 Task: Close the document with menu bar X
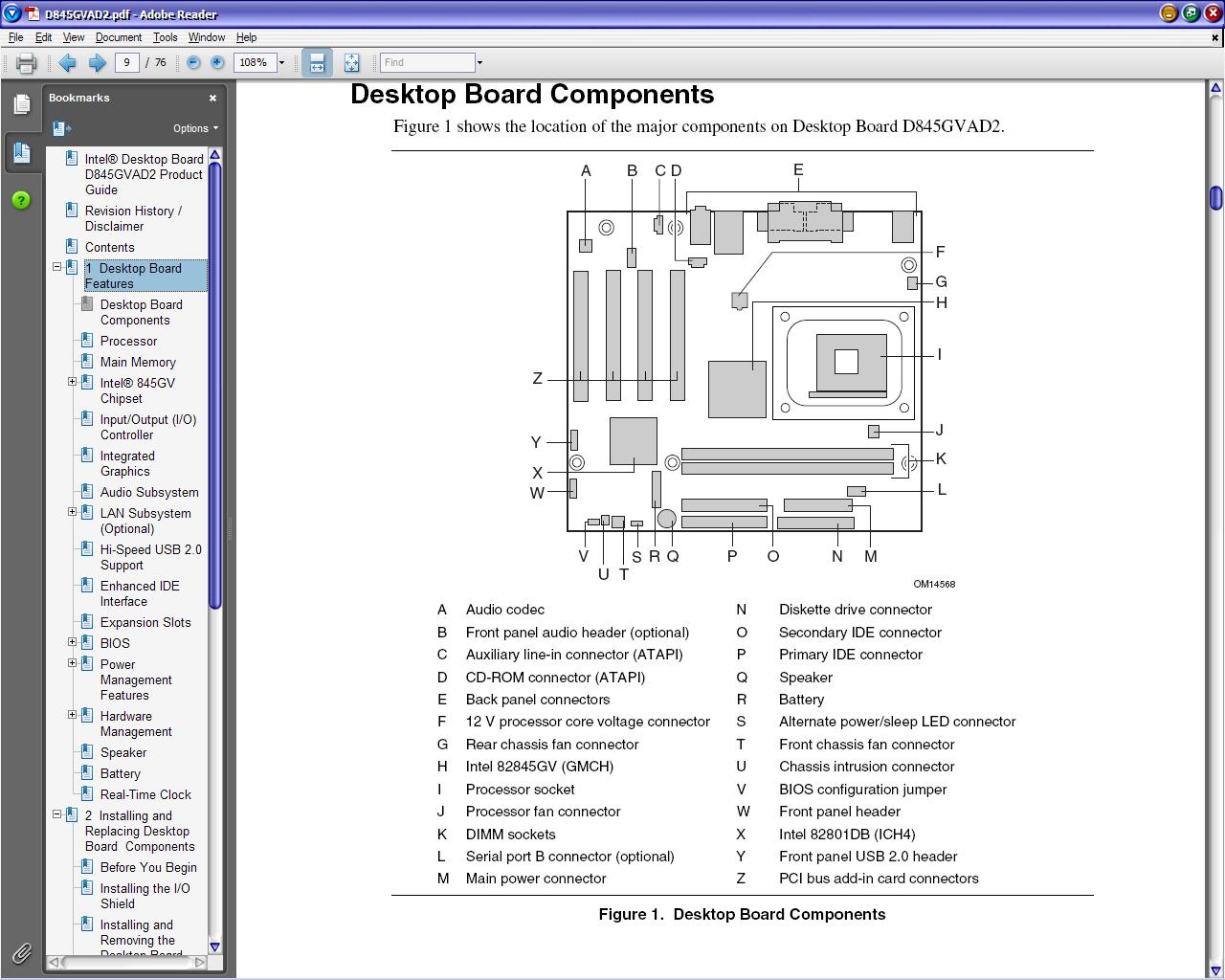point(1215,38)
